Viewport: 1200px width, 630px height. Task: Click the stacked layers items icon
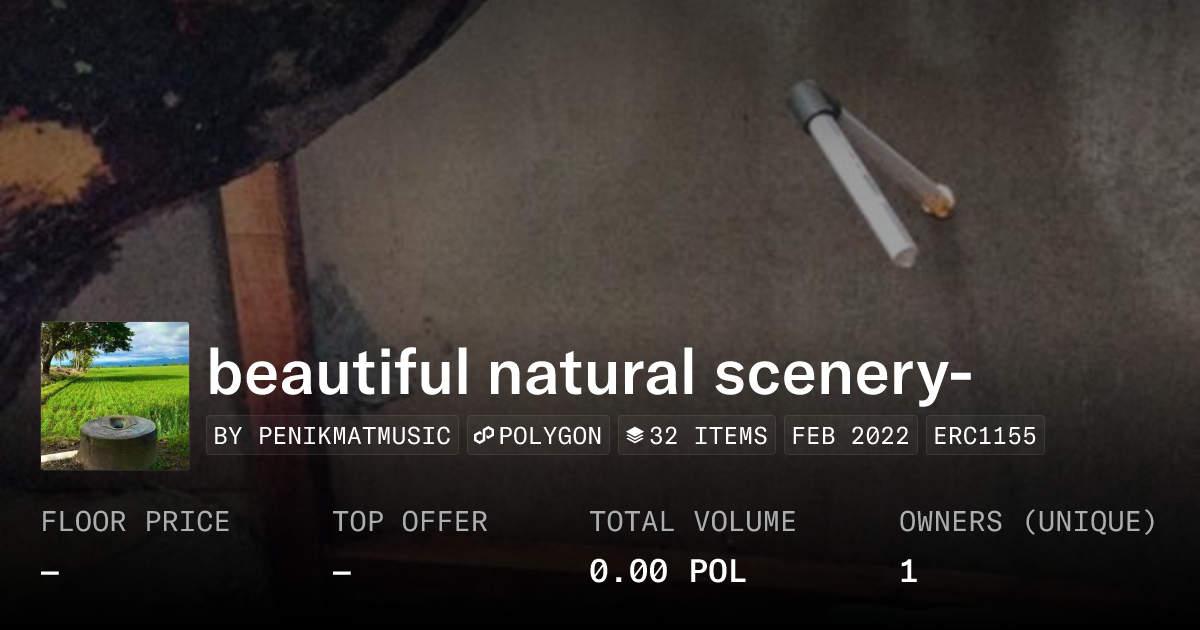(x=635, y=436)
